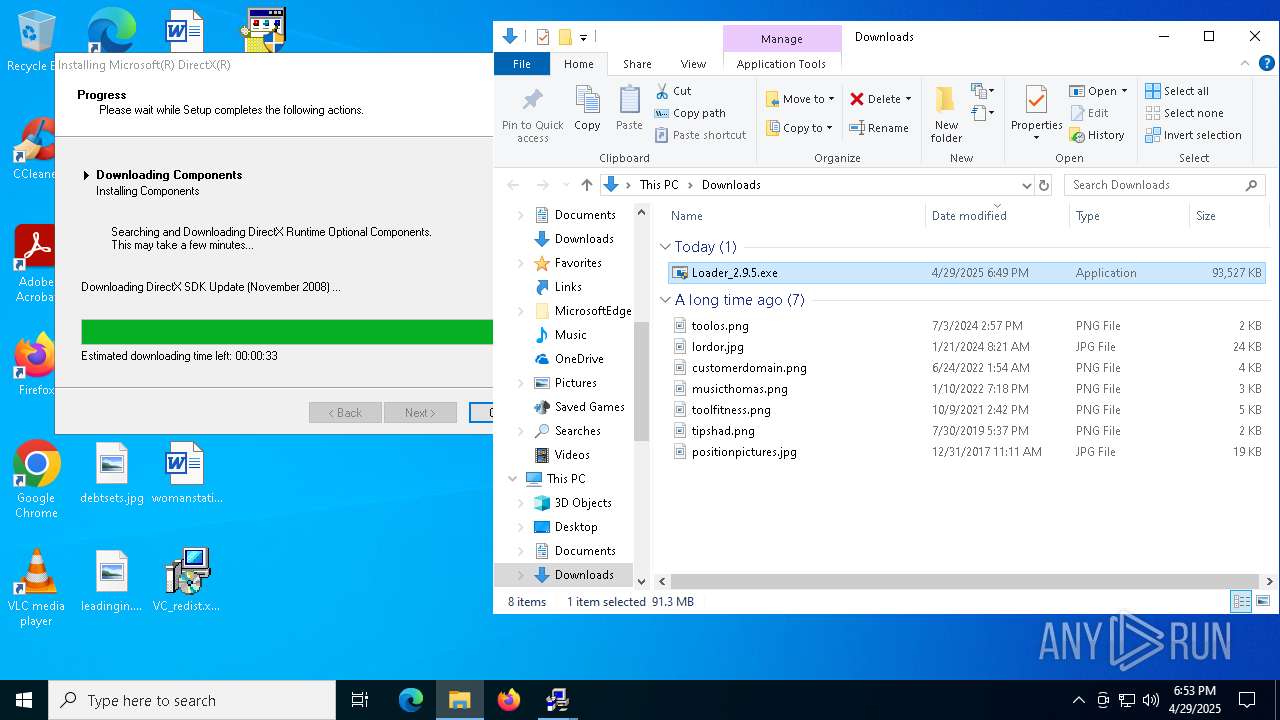This screenshot has height=720, width=1280.
Task: Switch to the Share tab
Action: 637,64
